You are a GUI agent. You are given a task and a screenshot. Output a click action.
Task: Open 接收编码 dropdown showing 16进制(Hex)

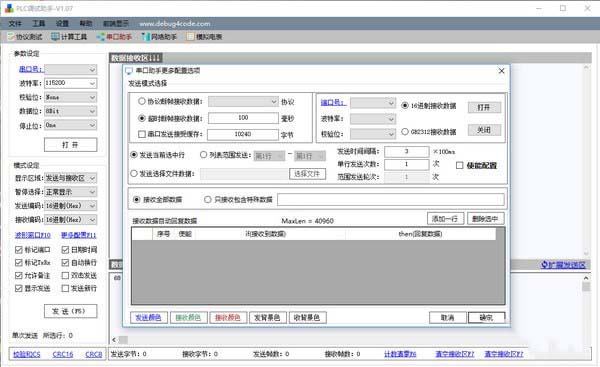coord(70,220)
